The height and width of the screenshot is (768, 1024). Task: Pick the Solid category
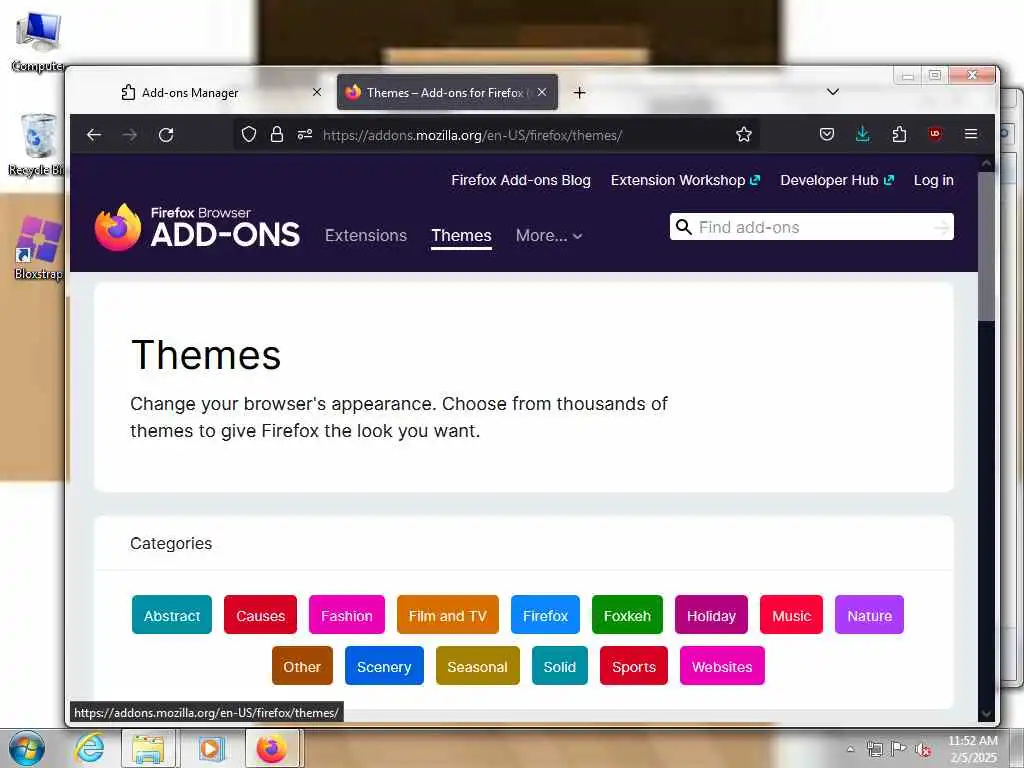pos(560,666)
